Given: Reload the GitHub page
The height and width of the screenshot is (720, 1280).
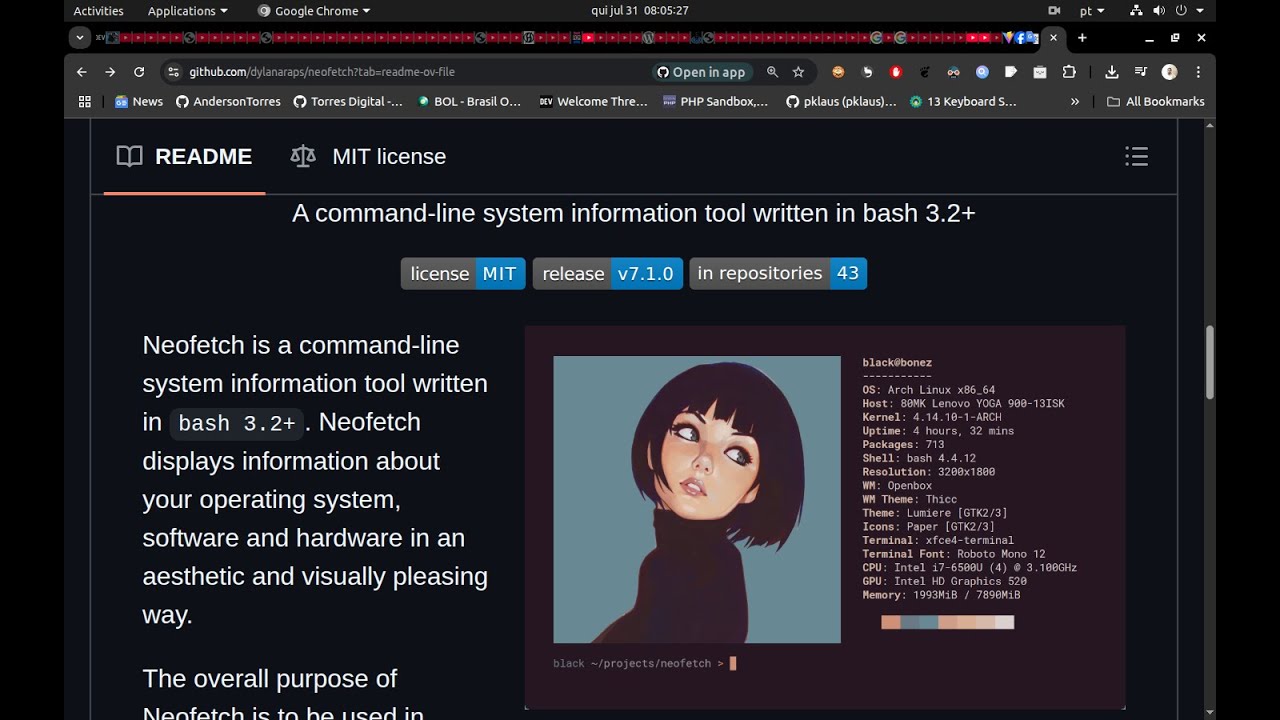Looking at the screenshot, I should pyautogui.click(x=139, y=72).
